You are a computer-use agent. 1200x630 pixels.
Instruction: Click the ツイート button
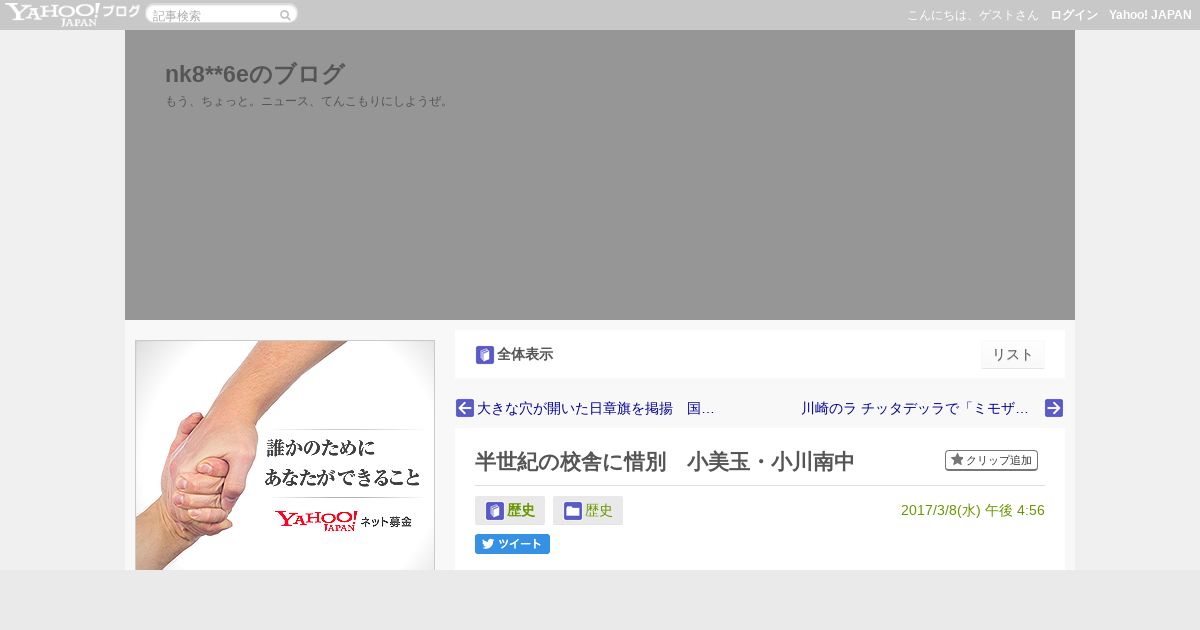512,544
